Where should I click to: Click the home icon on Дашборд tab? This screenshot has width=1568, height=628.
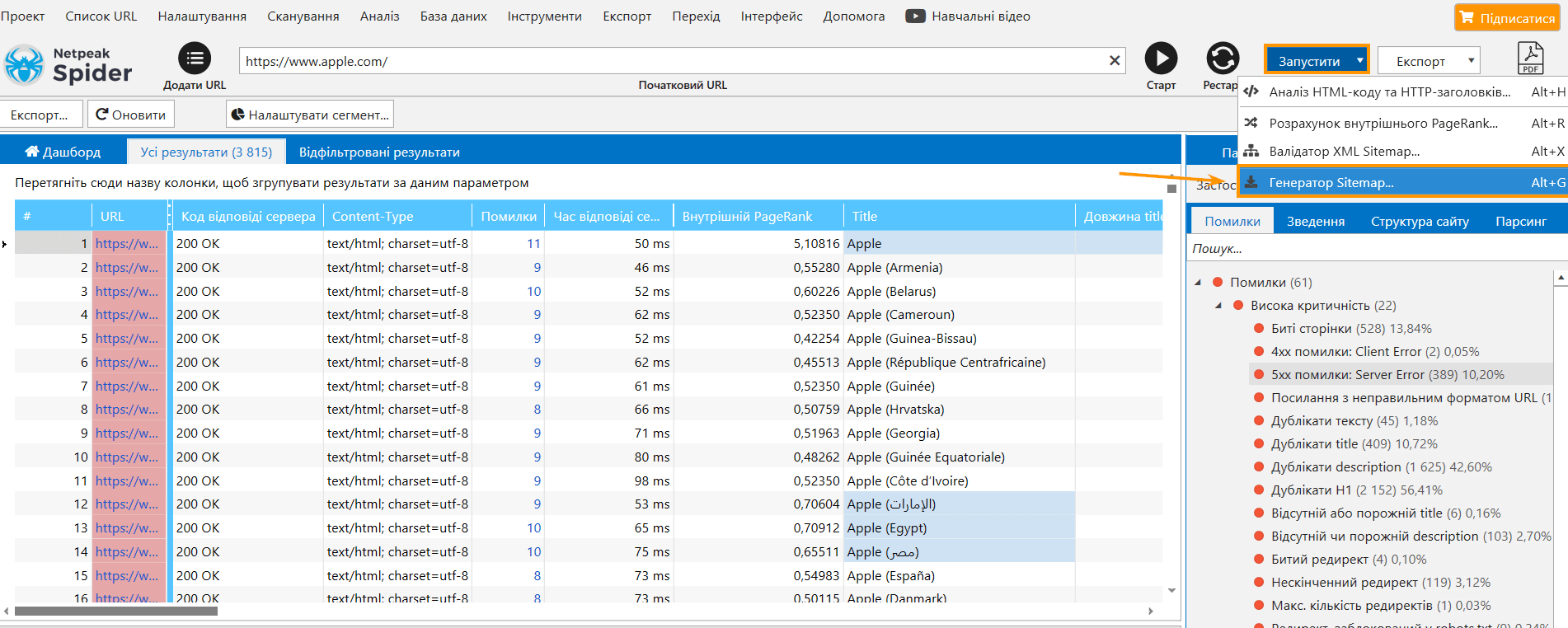tap(32, 152)
